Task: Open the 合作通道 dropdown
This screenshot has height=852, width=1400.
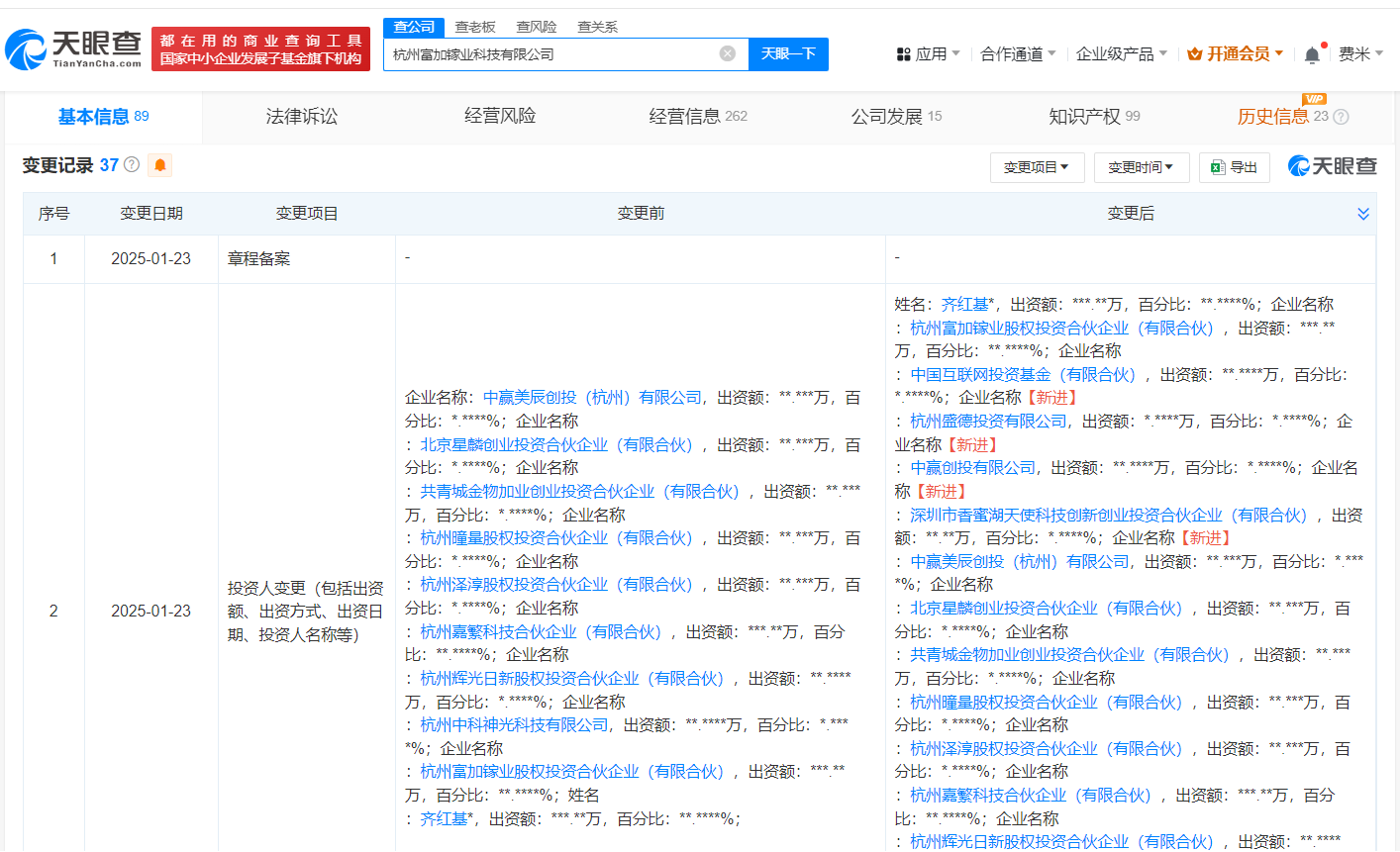Action: tap(1018, 54)
